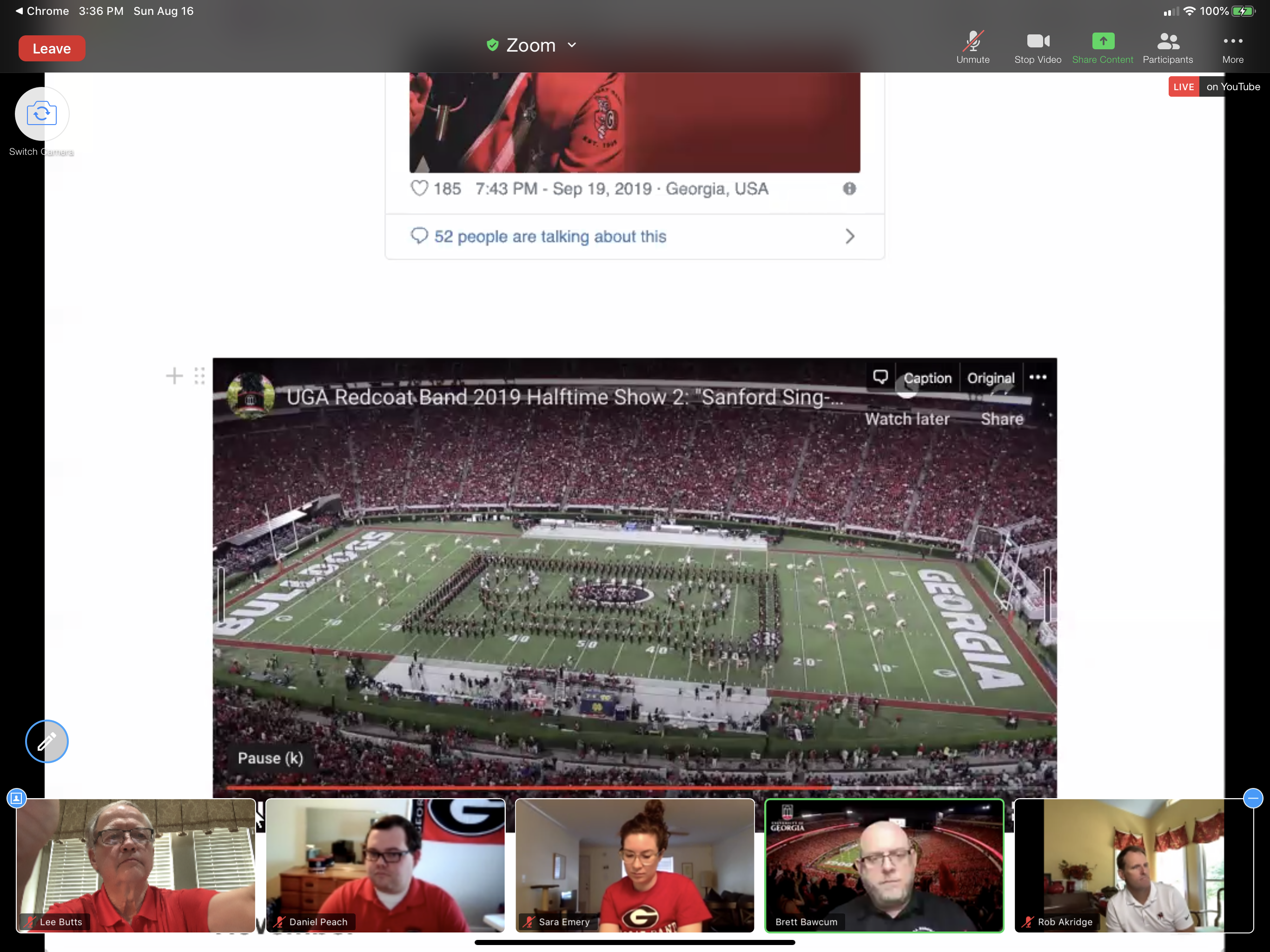Tap the YouTube channel avatar
The image size is (1270, 952).
251,396
